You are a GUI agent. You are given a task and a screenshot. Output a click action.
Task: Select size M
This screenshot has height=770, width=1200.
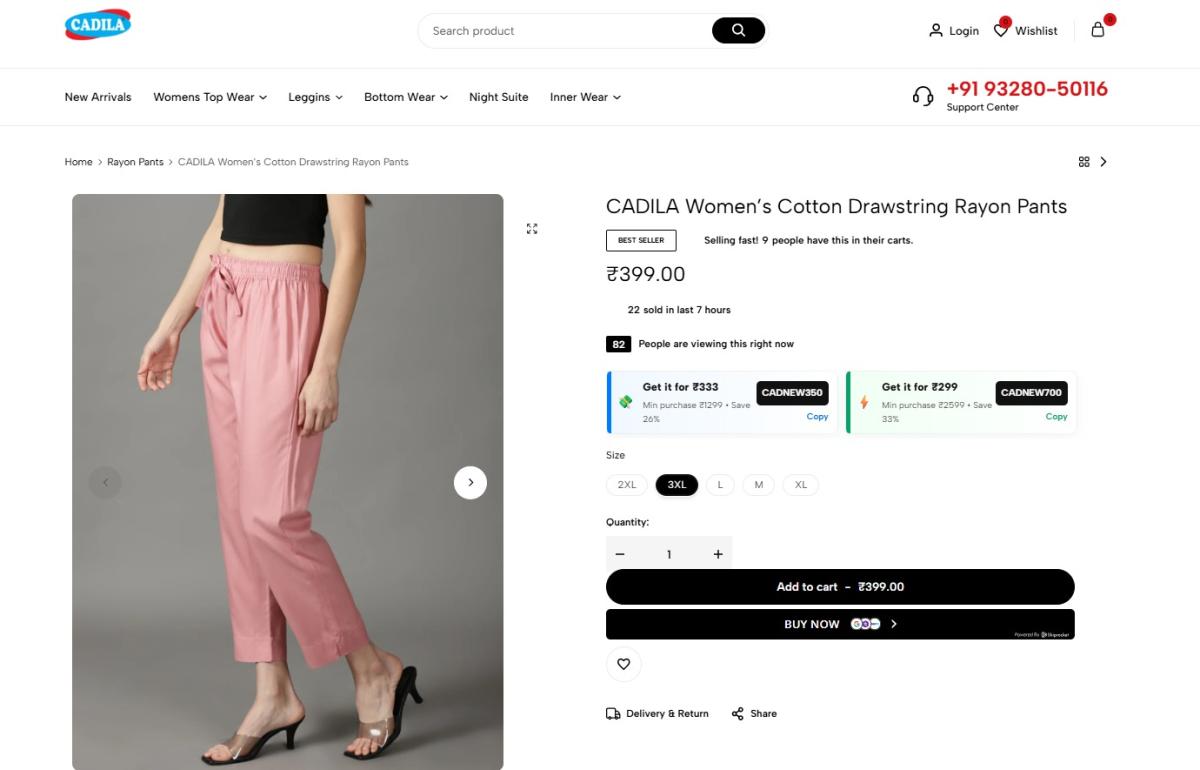tap(759, 485)
